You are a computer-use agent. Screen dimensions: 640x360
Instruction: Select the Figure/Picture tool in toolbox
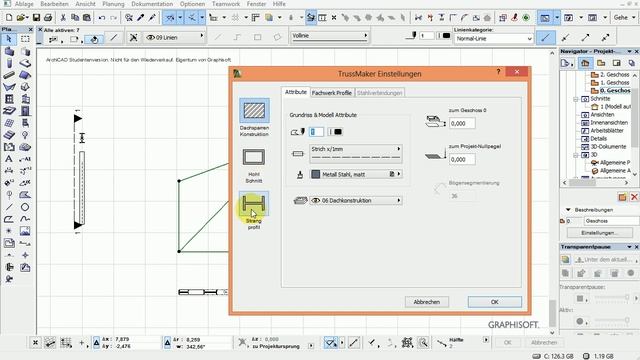25,231
